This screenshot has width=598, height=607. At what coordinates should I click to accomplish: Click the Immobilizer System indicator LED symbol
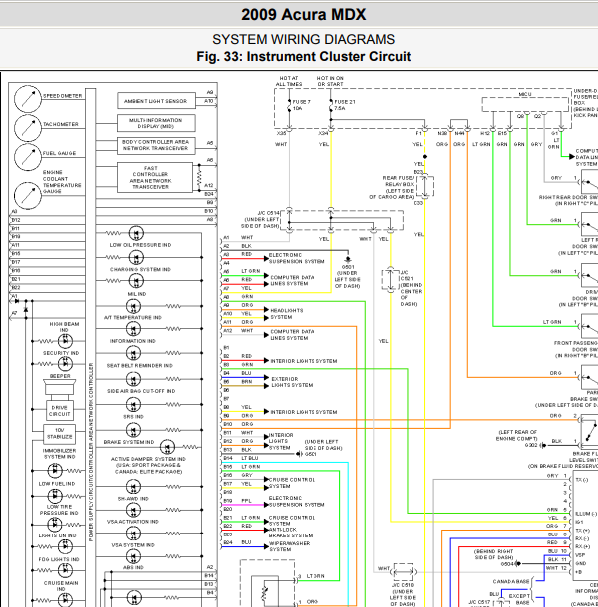(x=55, y=471)
